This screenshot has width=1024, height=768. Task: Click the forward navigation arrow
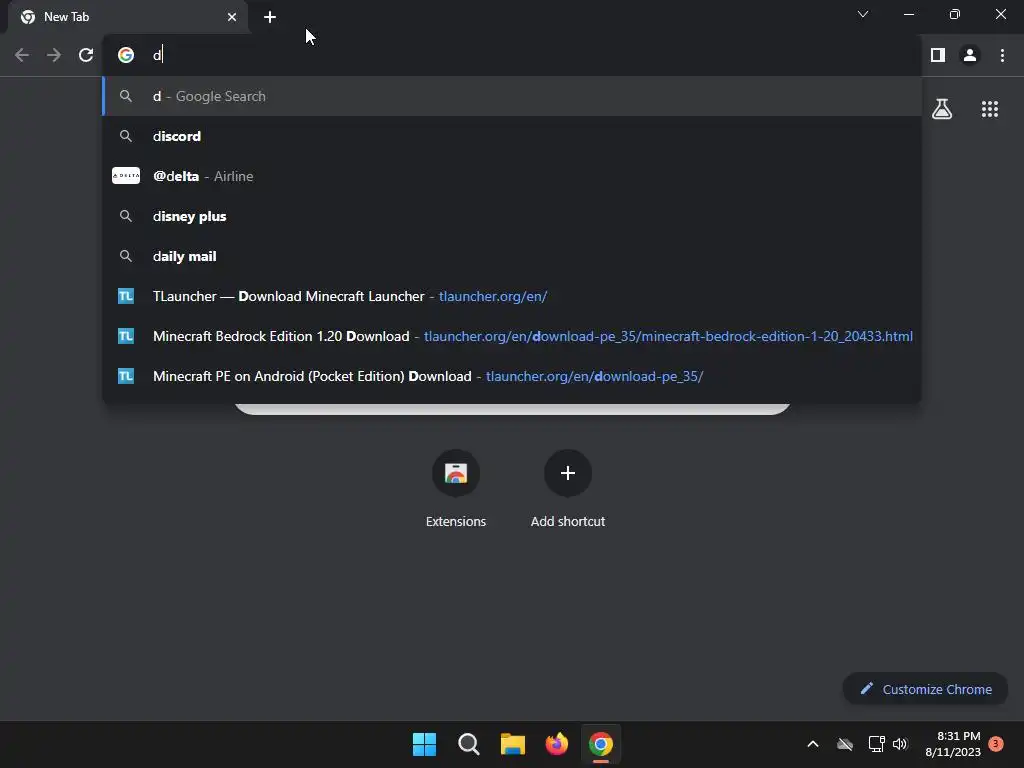54,55
